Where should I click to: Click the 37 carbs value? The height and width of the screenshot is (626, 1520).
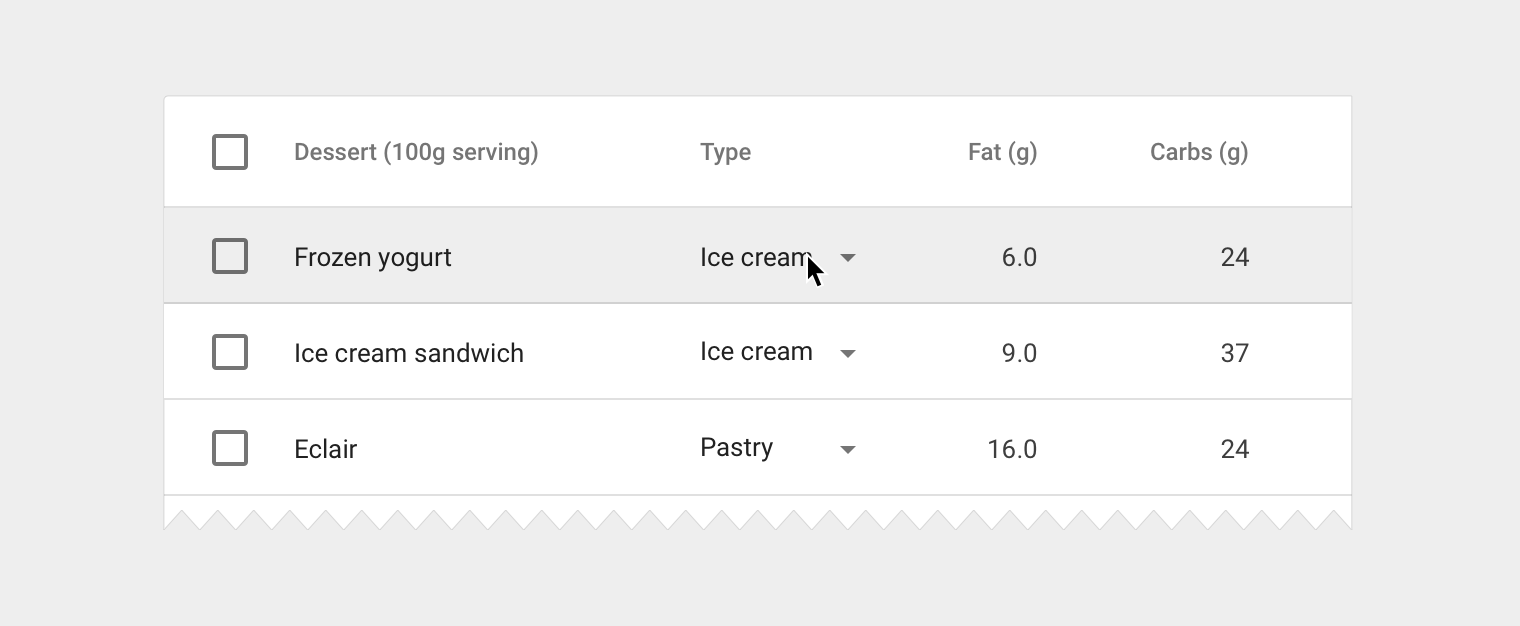tap(1234, 353)
